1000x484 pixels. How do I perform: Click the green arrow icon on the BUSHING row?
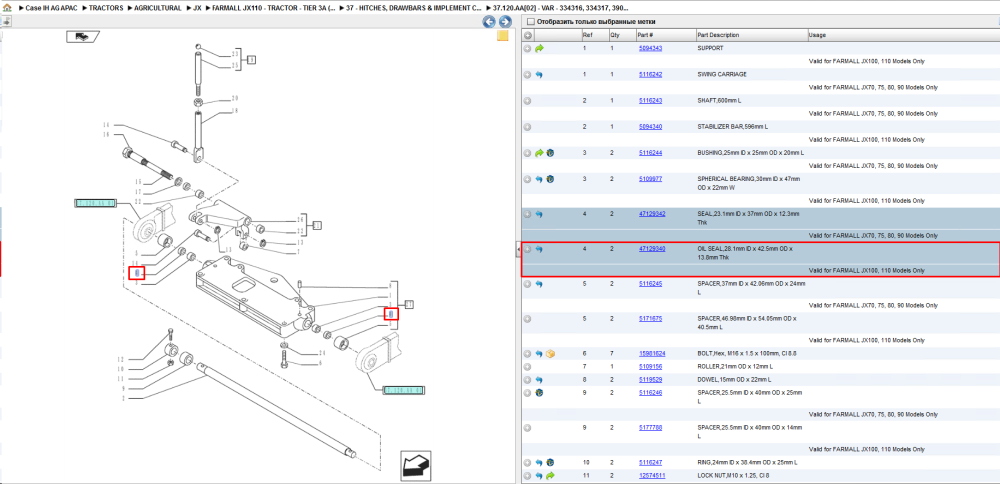tap(539, 153)
